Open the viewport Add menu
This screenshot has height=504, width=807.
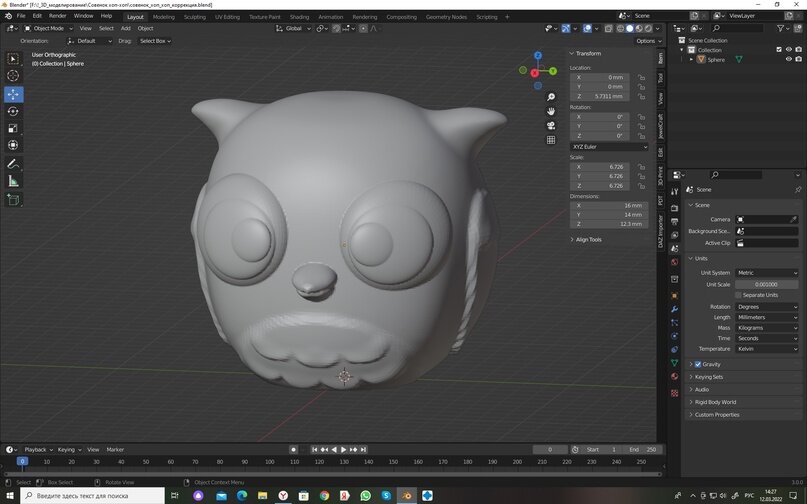[x=126, y=28]
